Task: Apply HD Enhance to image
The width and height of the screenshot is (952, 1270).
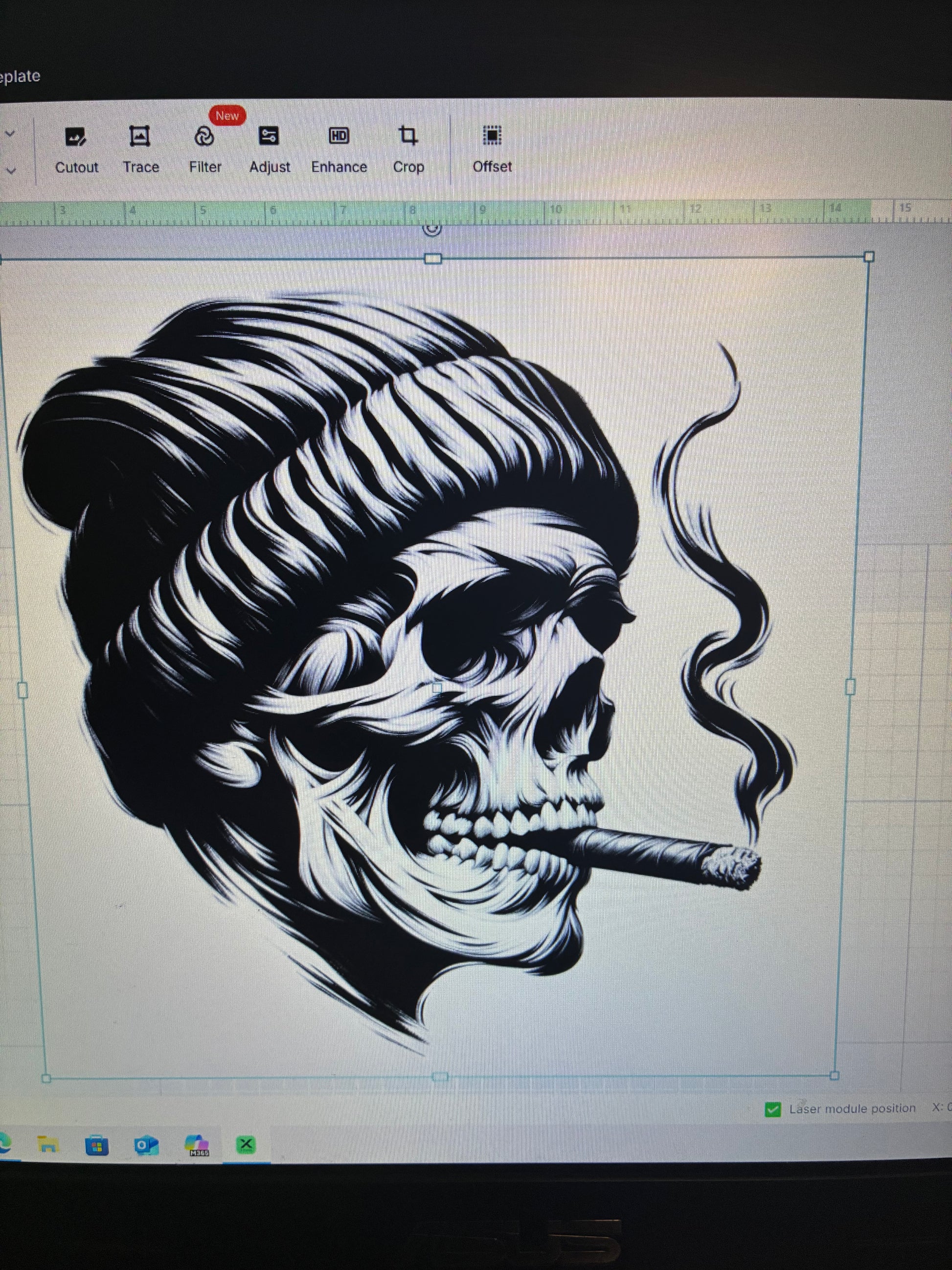Action: pos(339,150)
